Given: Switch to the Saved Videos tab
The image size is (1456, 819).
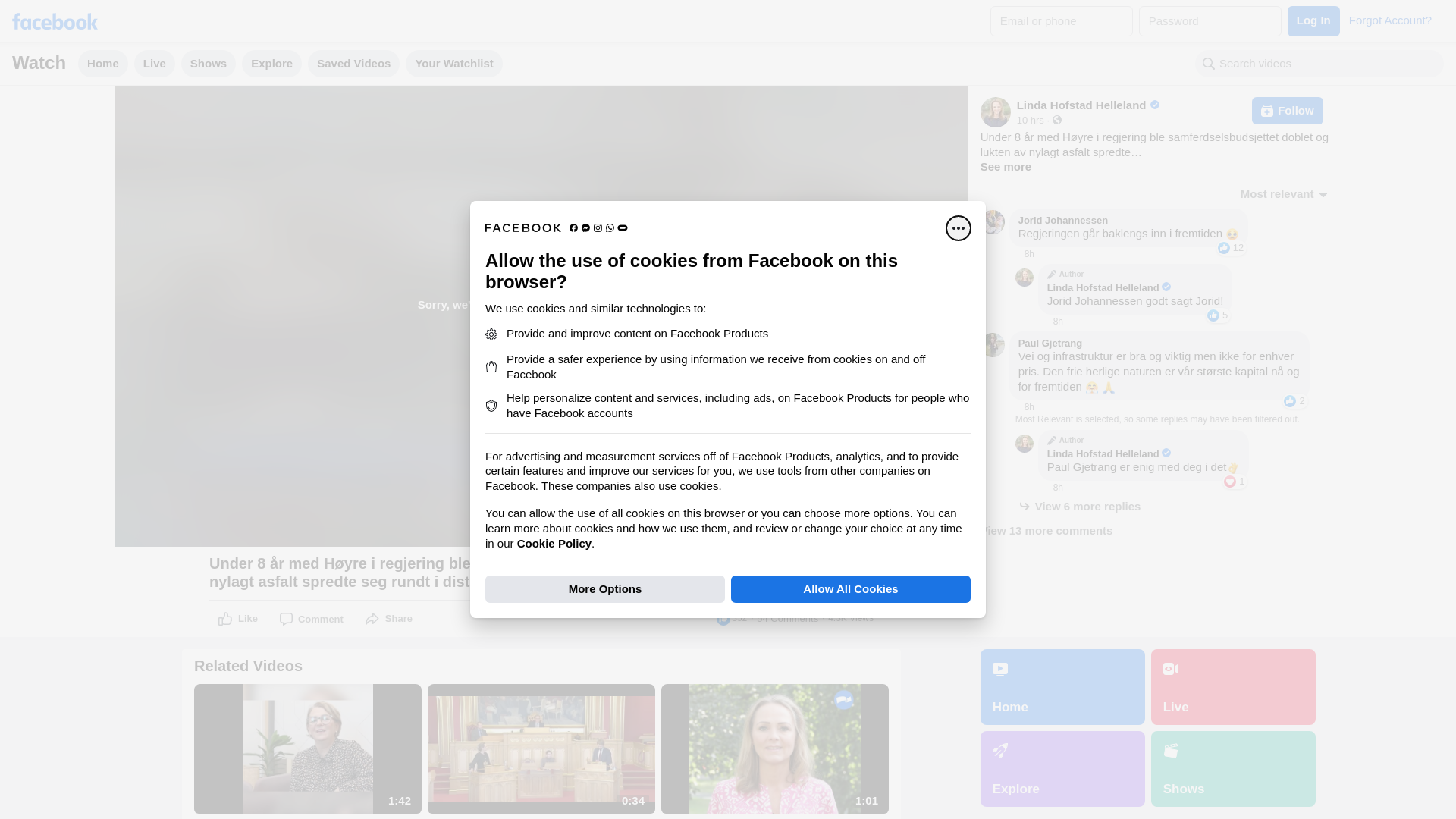Looking at the screenshot, I should (x=353, y=64).
